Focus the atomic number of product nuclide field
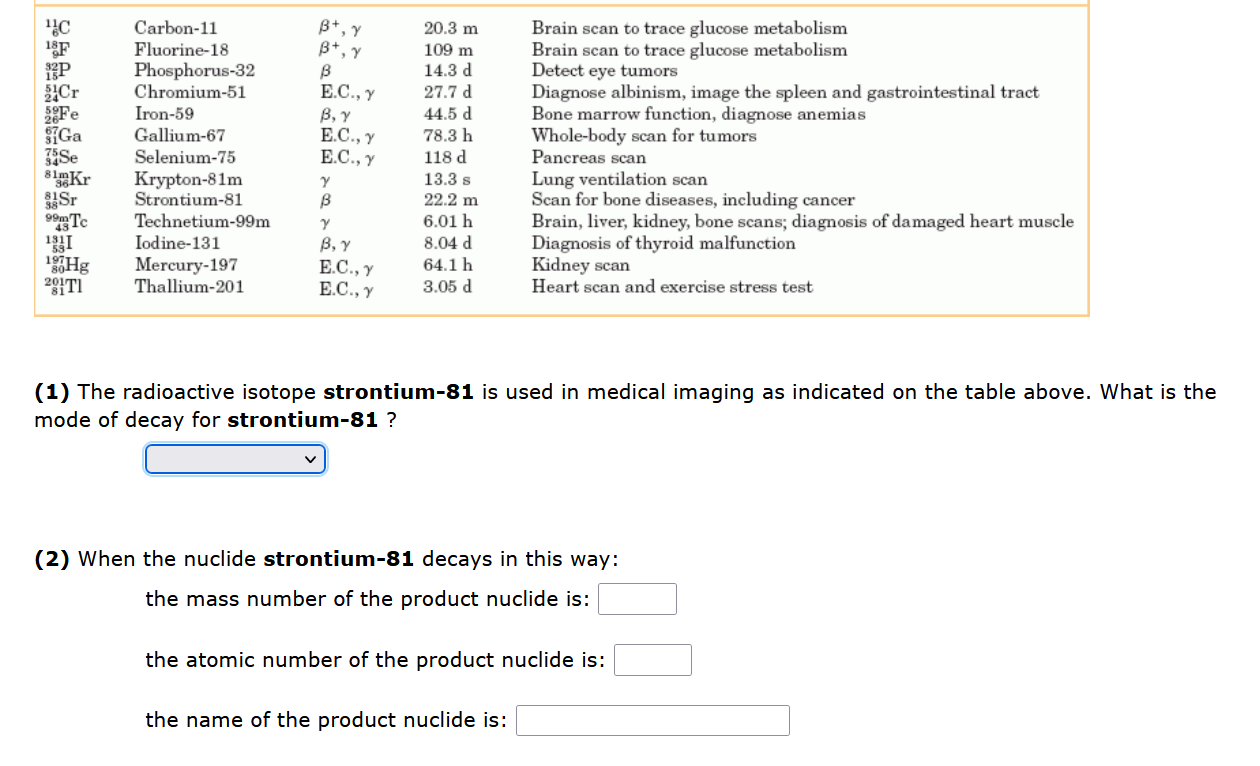 [653, 660]
